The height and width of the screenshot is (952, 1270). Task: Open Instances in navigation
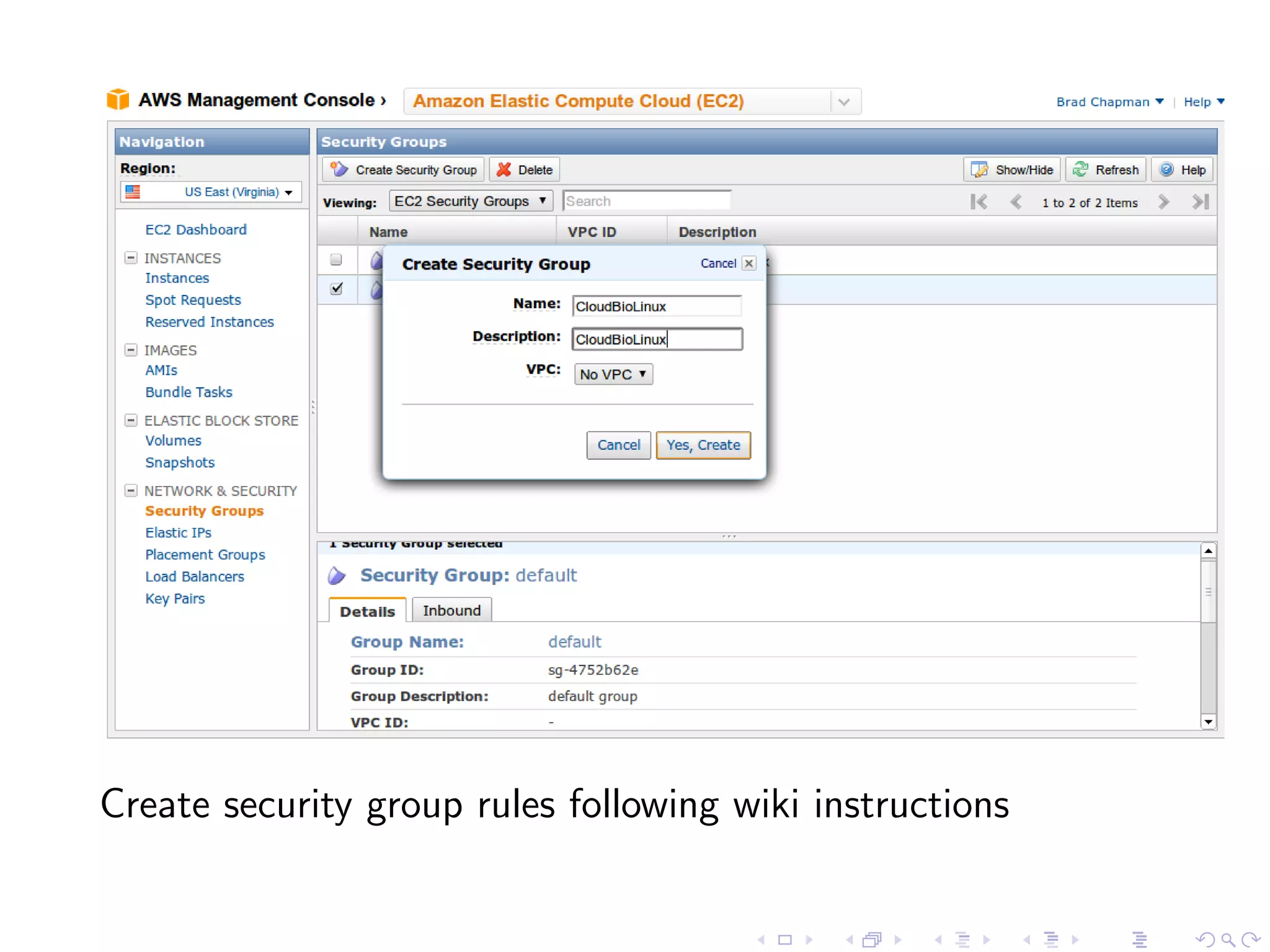pyautogui.click(x=177, y=278)
